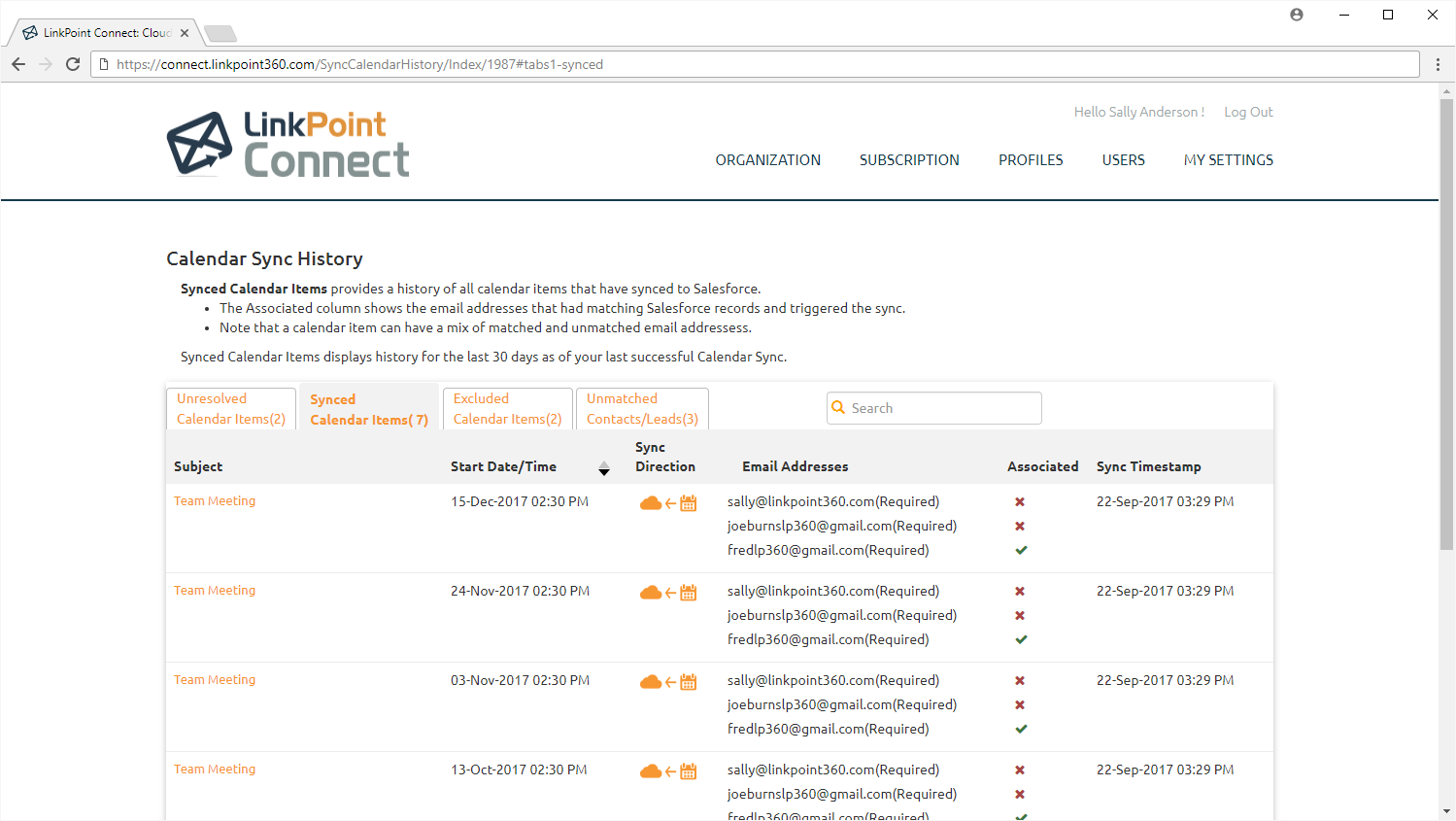The height and width of the screenshot is (821, 1456).
Task: Click '03-Nov-2017 02:30 PM' start date
Action: tap(520, 681)
